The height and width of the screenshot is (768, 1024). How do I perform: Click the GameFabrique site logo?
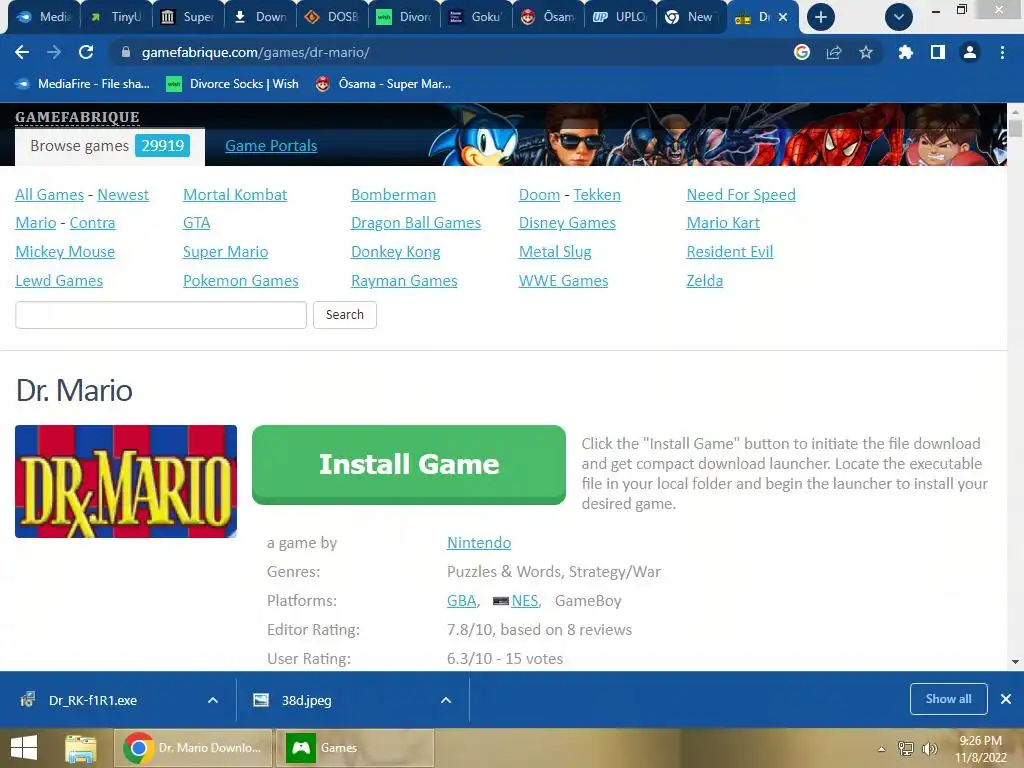(77, 117)
